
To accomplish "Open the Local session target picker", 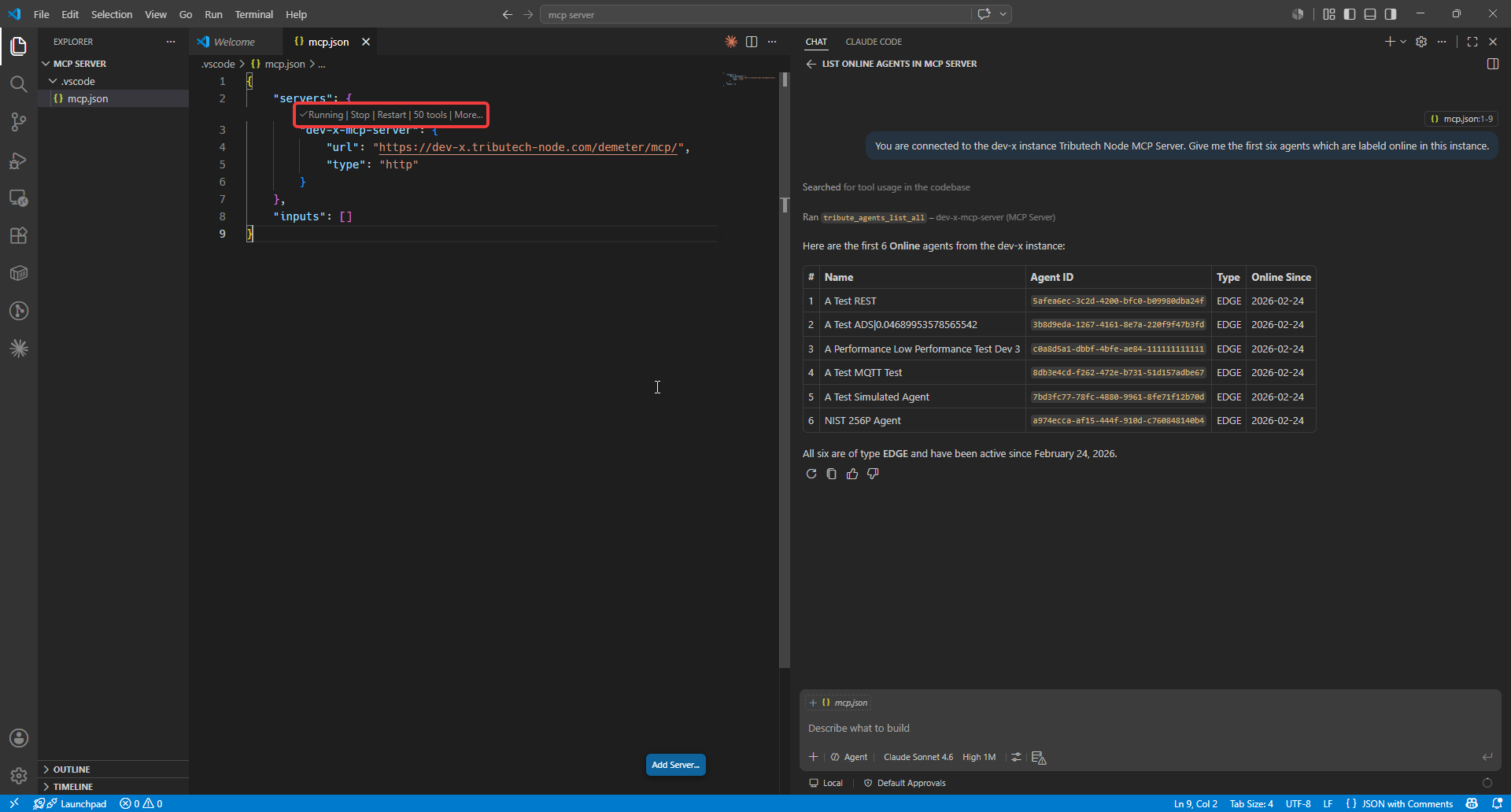I will tap(826, 783).
